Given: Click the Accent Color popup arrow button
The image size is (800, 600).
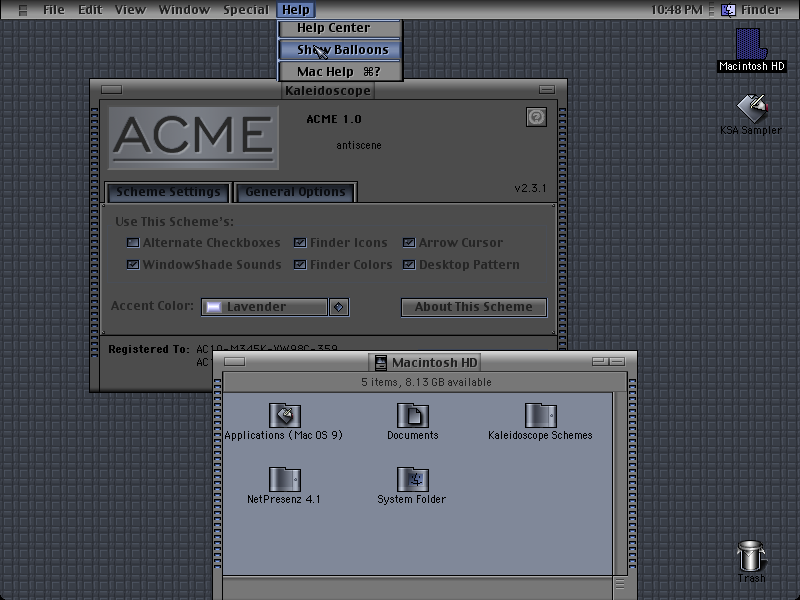Looking at the screenshot, I should (x=339, y=307).
